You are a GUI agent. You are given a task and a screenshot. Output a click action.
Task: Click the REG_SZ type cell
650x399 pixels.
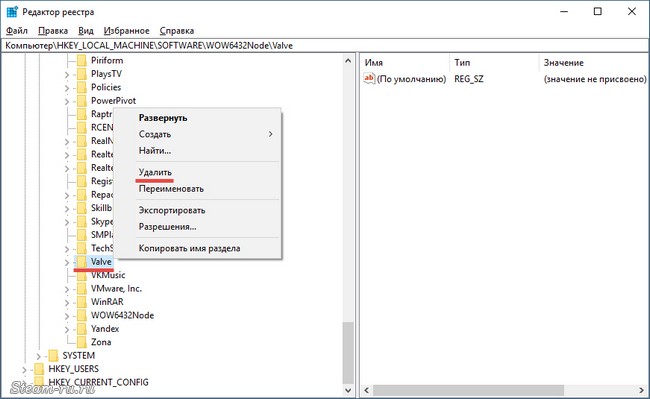[469, 79]
